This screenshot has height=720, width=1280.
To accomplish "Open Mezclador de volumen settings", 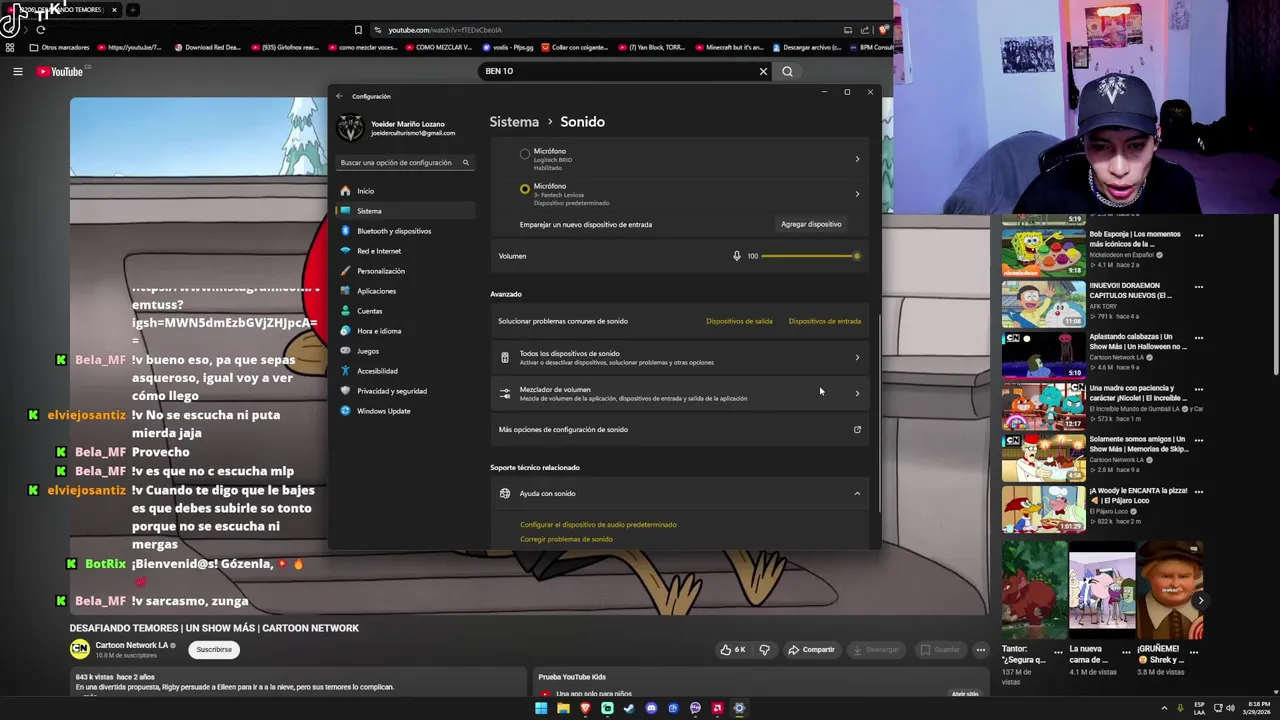I will (x=679, y=393).
